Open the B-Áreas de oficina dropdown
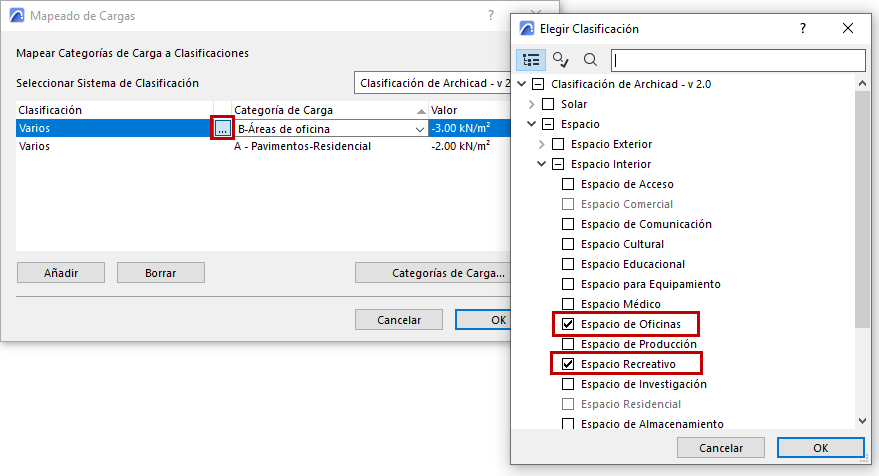The height and width of the screenshot is (476, 879). click(x=419, y=129)
